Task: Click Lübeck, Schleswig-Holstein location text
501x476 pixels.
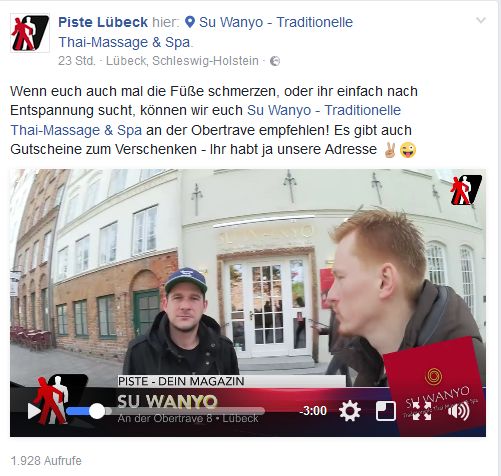Action: [x=182, y=61]
